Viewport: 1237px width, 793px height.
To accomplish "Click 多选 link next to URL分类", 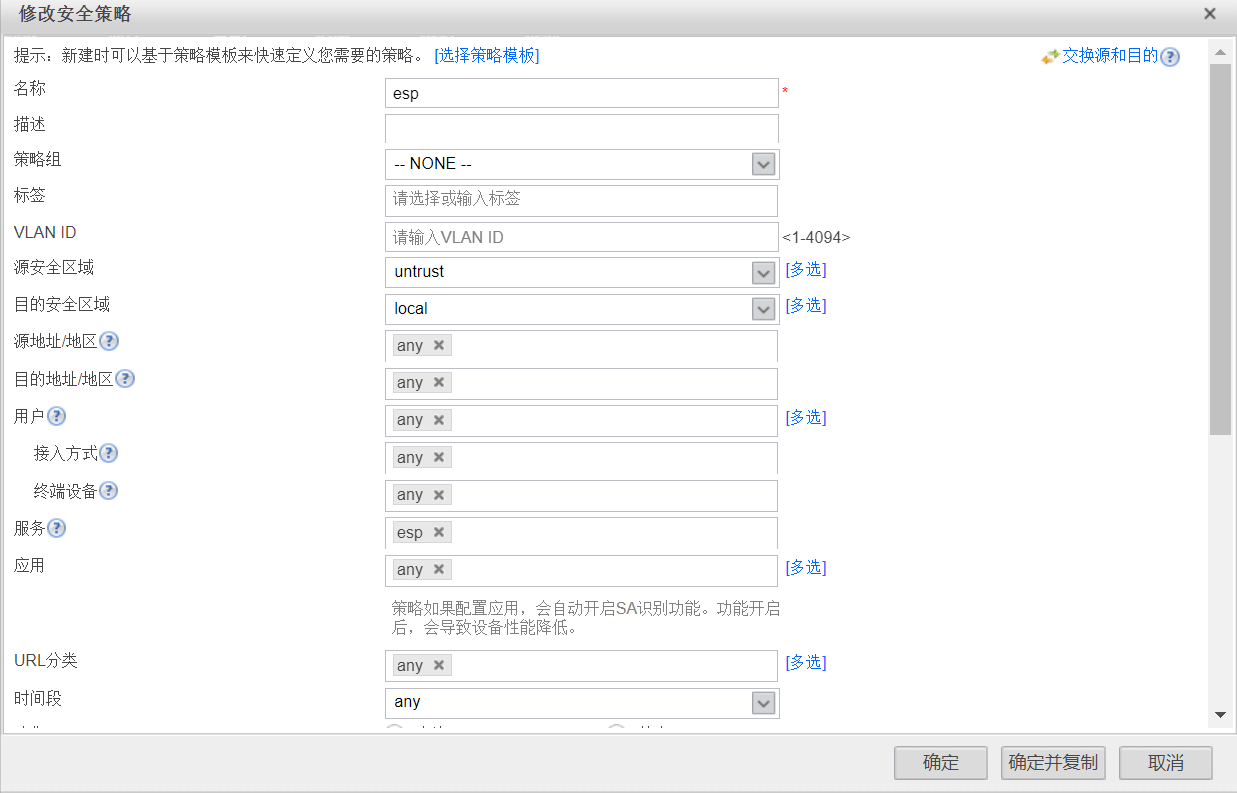I will [x=806, y=662].
